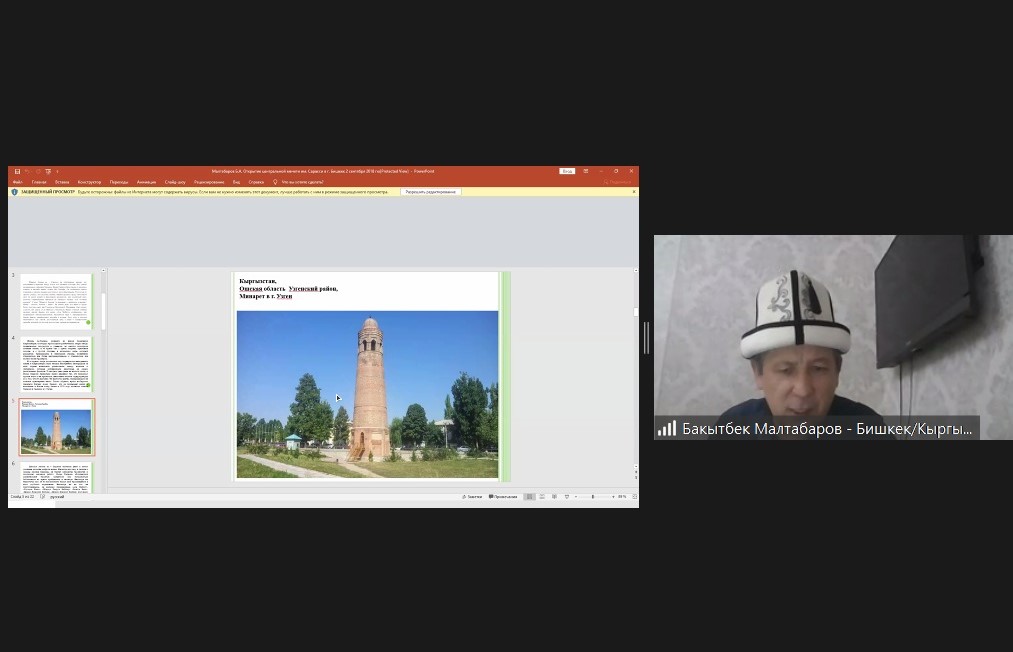Toggle the Заметки notes pane
The height and width of the screenshot is (652, 1013).
pos(472,497)
